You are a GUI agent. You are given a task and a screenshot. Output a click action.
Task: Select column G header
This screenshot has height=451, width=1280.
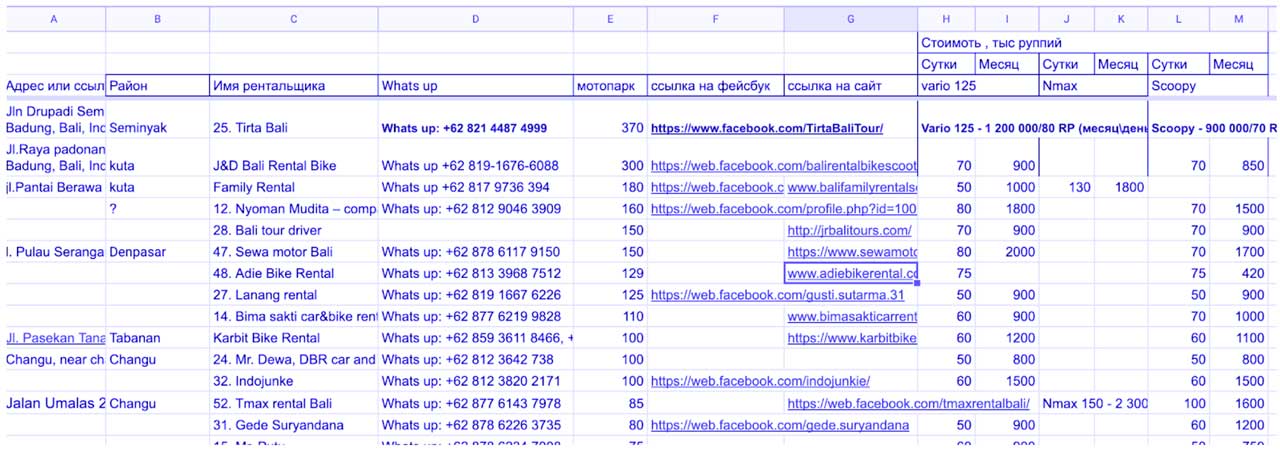850,19
